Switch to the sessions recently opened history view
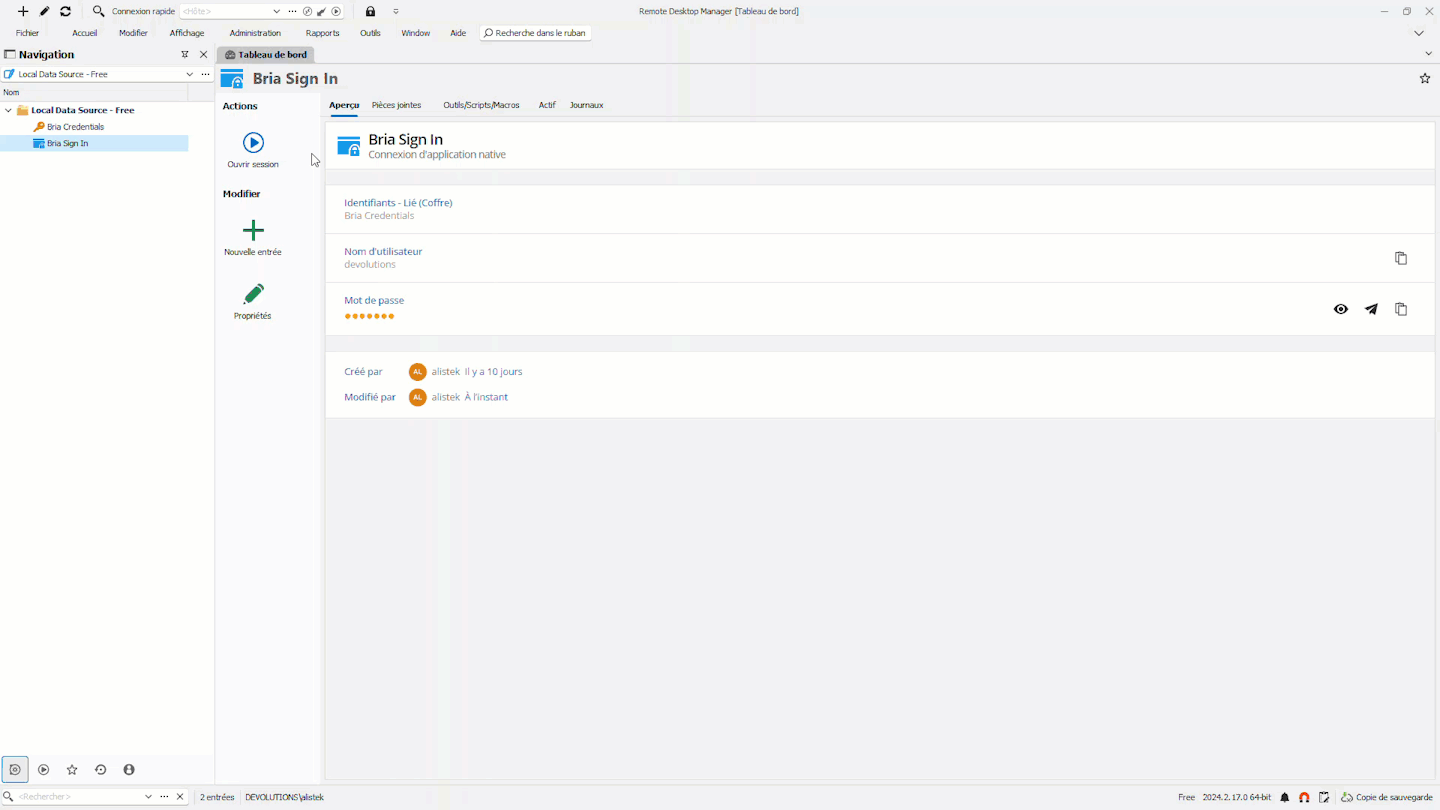1440x810 pixels. coord(100,769)
